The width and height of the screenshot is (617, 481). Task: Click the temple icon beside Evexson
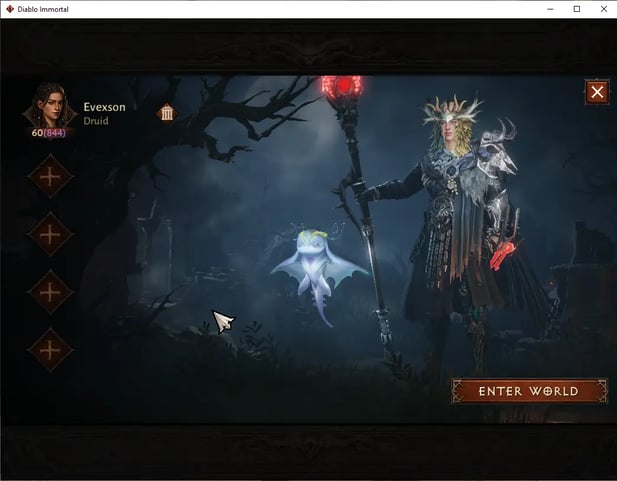click(x=167, y=112)
